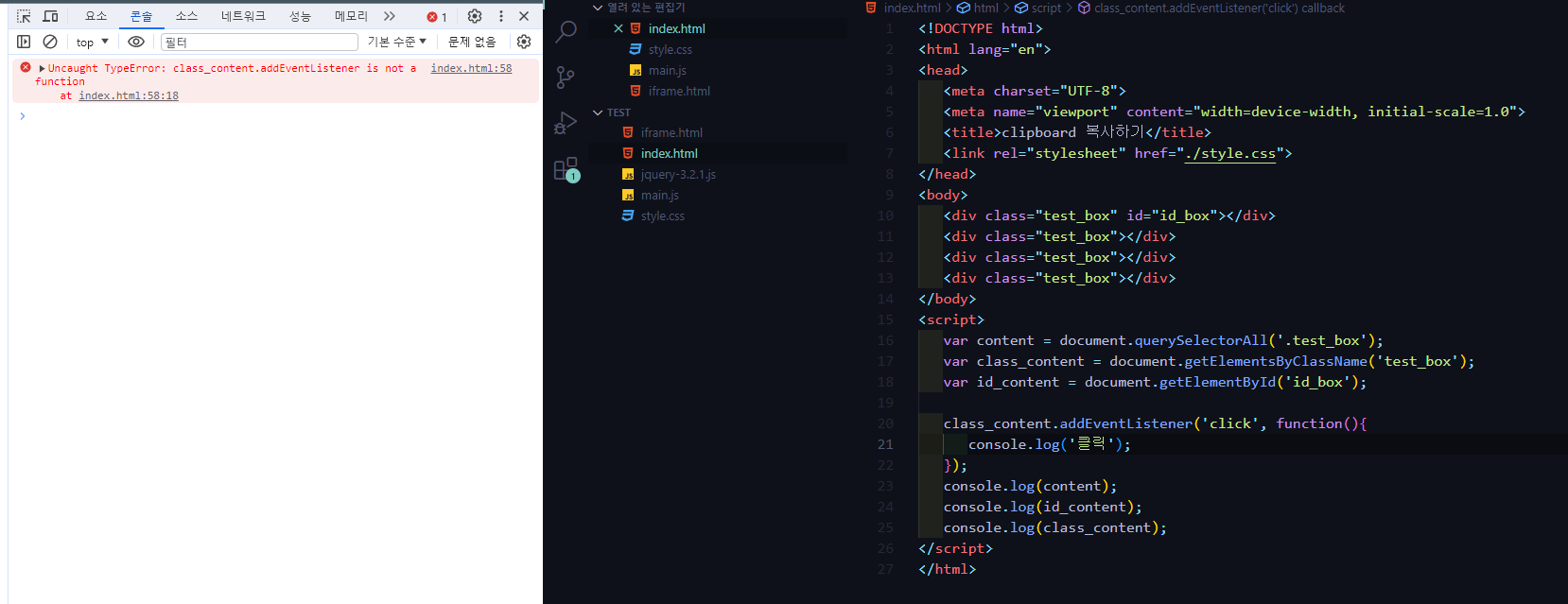
Task: Open Extensions icon in activity bar
Action: point(566,169)
